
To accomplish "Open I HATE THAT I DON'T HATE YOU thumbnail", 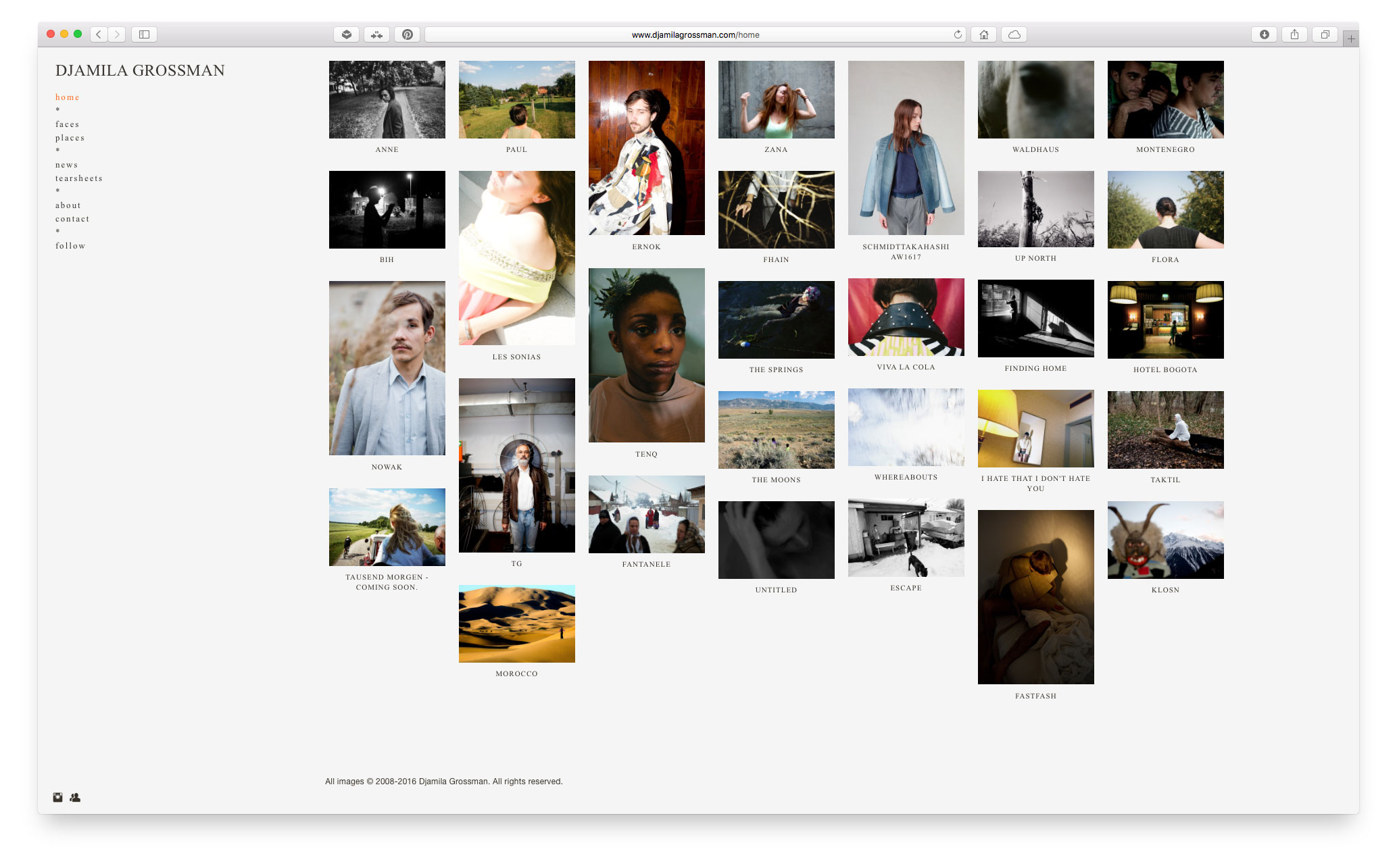I will click(1036, 428).
